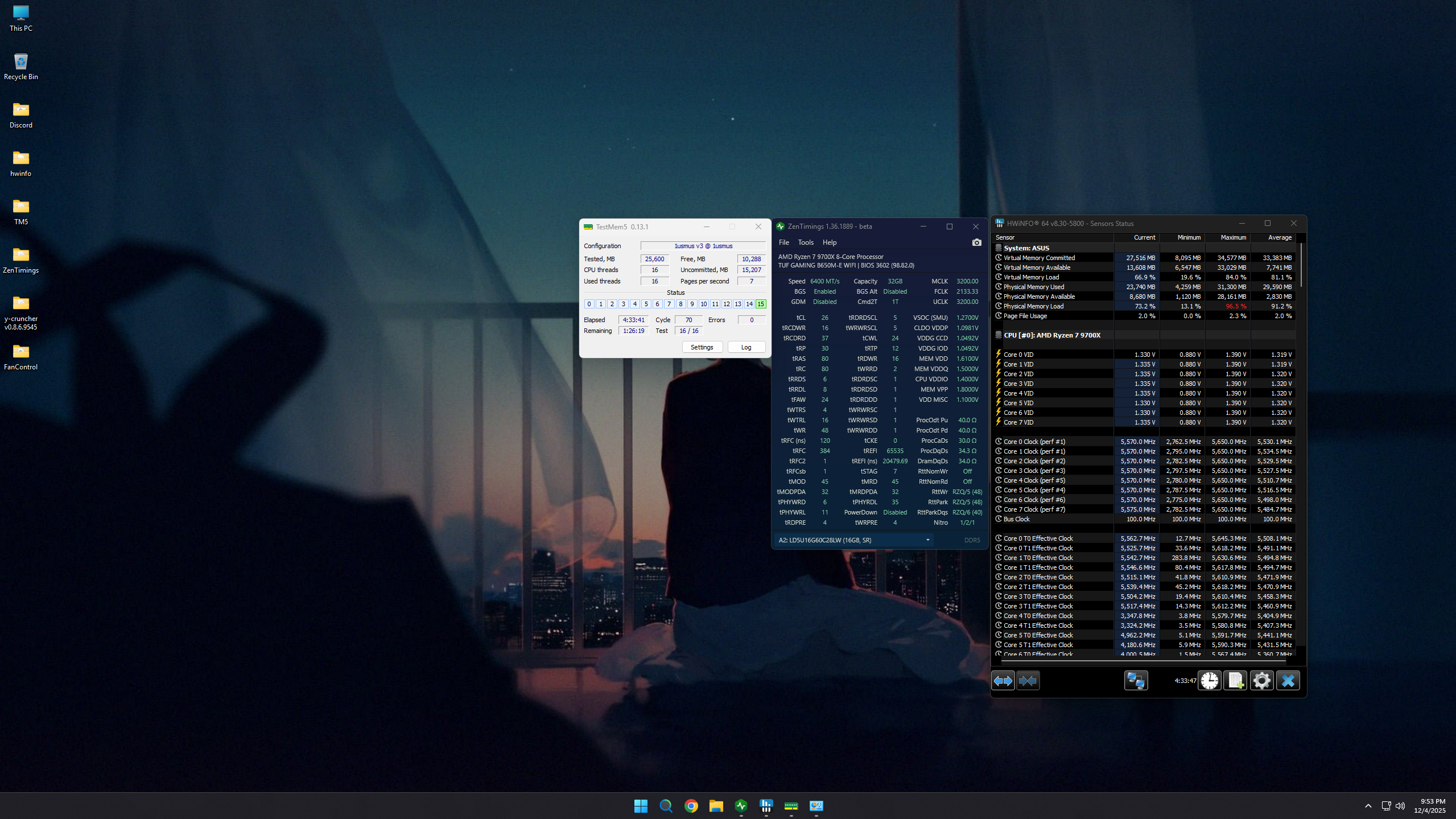This screenshot has width=1456, height=819.
Task: Switch to TestMem5 via its RAM-stick taskbar icon
Action: point(791,806)
